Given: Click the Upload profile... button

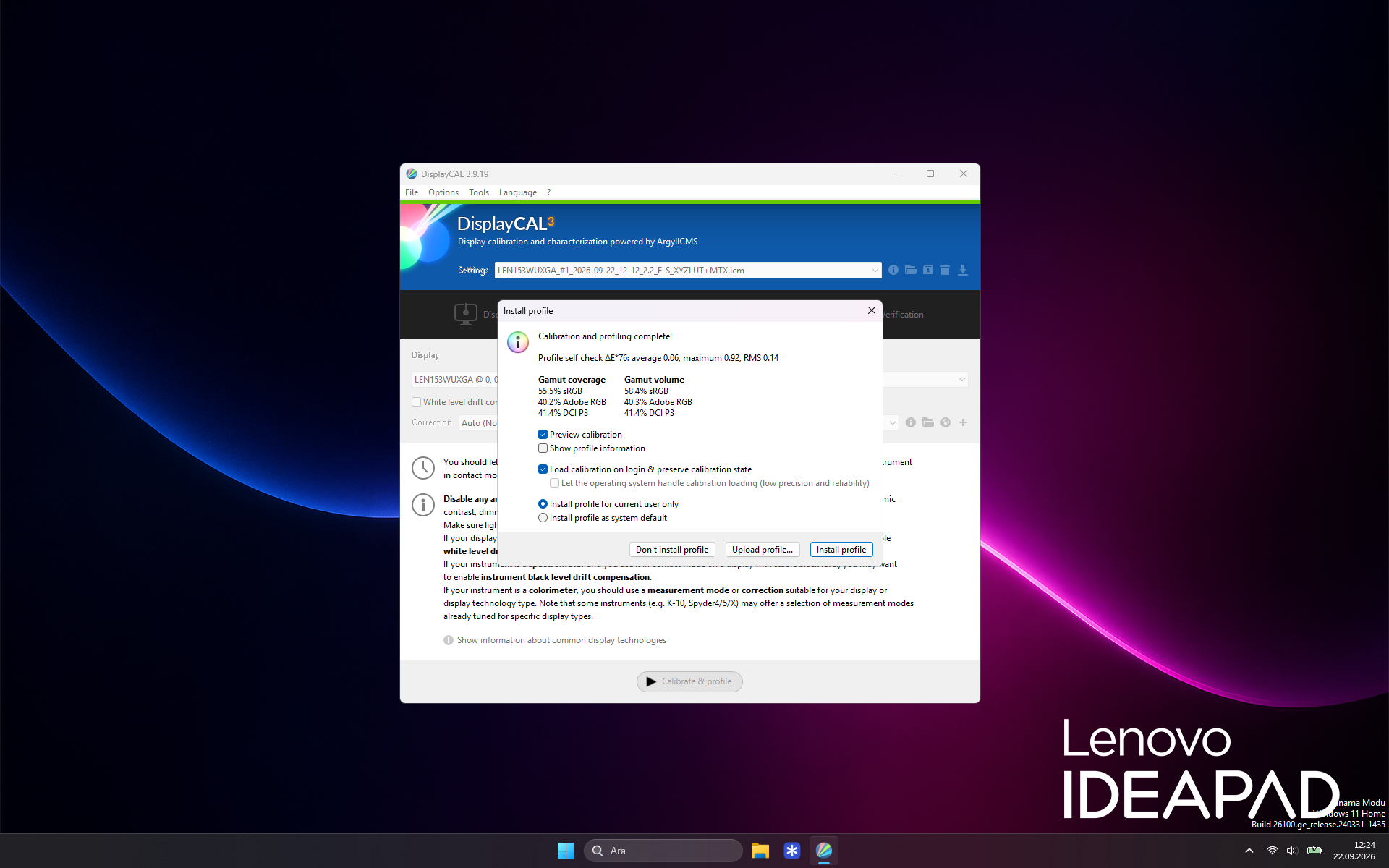Looking at the screenshot, I should (763, 550).
